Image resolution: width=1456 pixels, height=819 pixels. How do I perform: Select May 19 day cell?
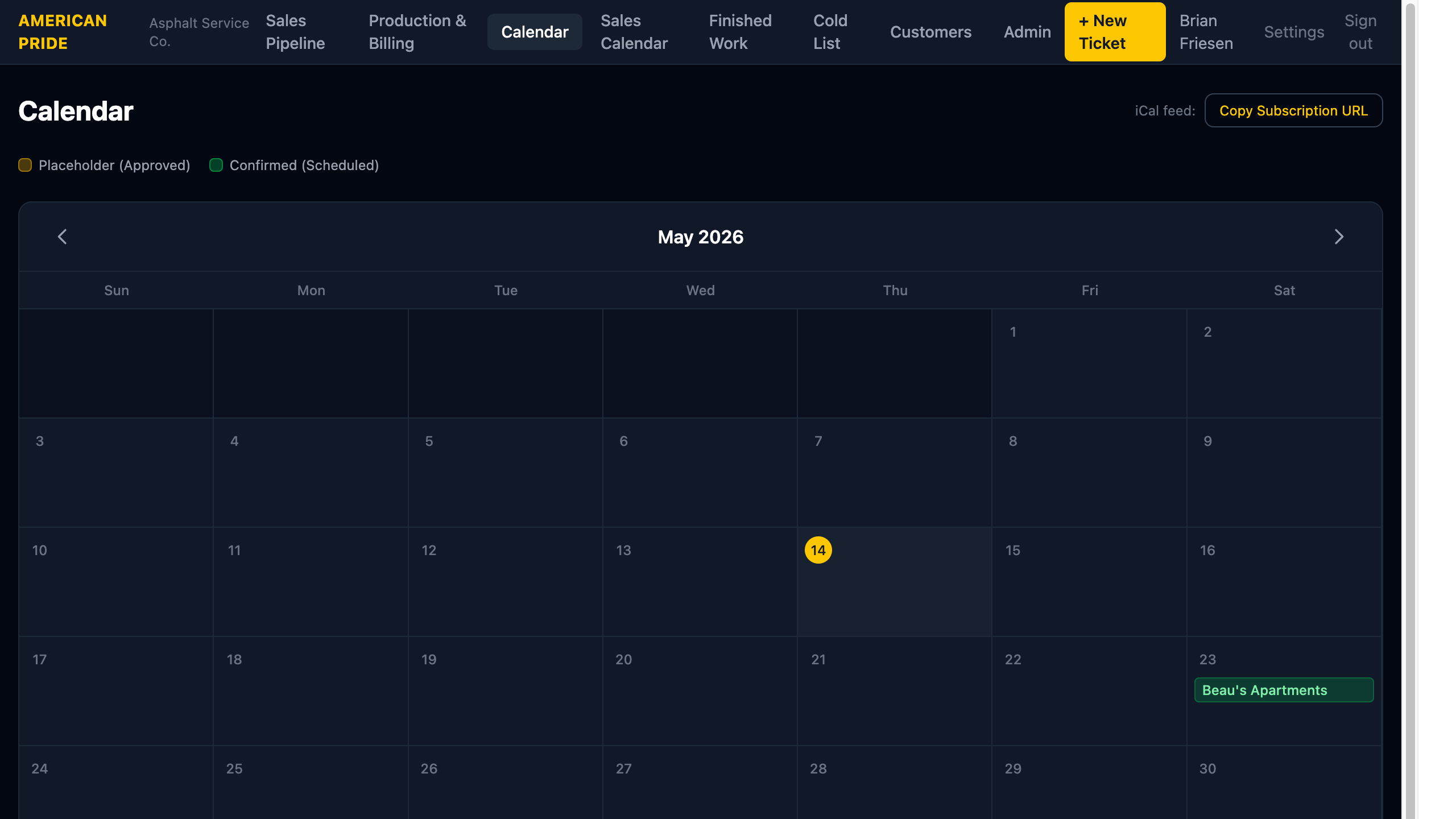click(505, 691)
